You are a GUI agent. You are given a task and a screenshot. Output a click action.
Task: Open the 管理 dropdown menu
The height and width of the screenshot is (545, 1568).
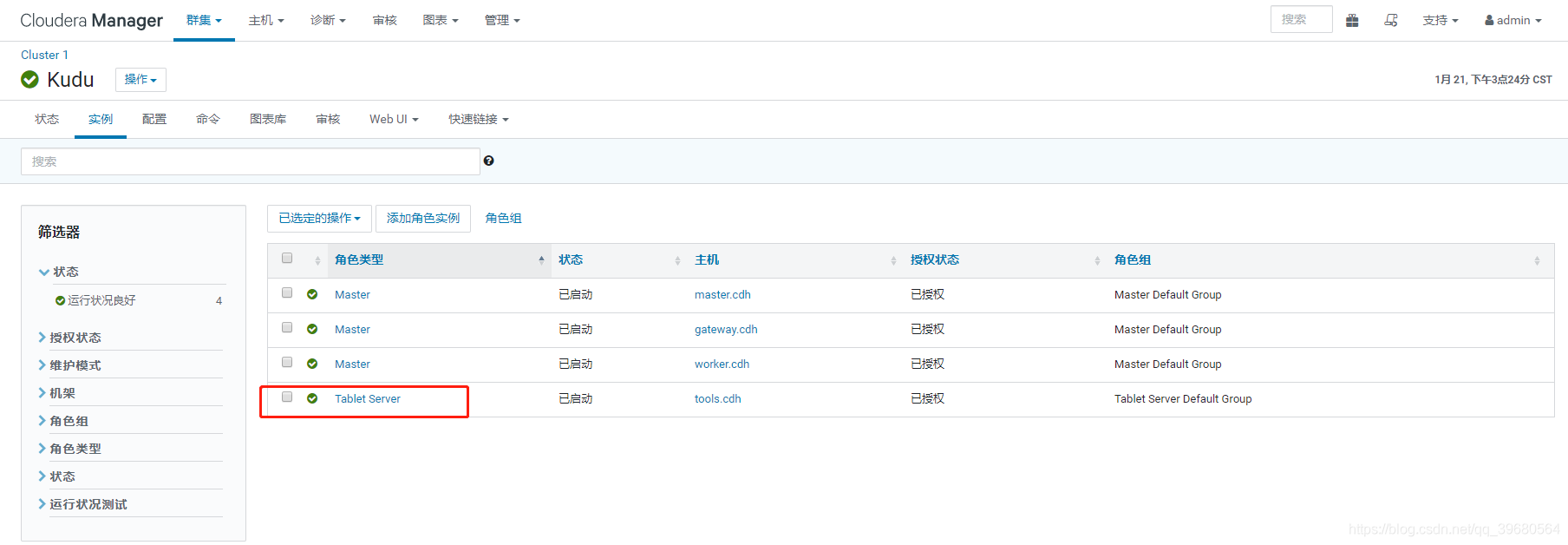tap(502, 20)
